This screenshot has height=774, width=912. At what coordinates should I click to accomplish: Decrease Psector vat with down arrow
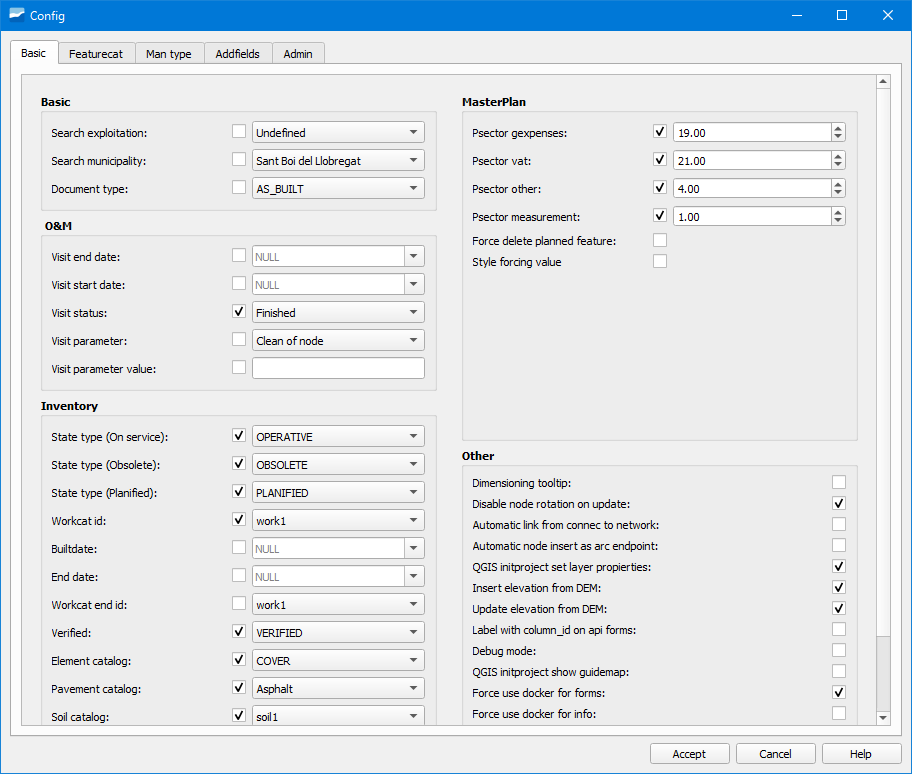coord(838,165)
